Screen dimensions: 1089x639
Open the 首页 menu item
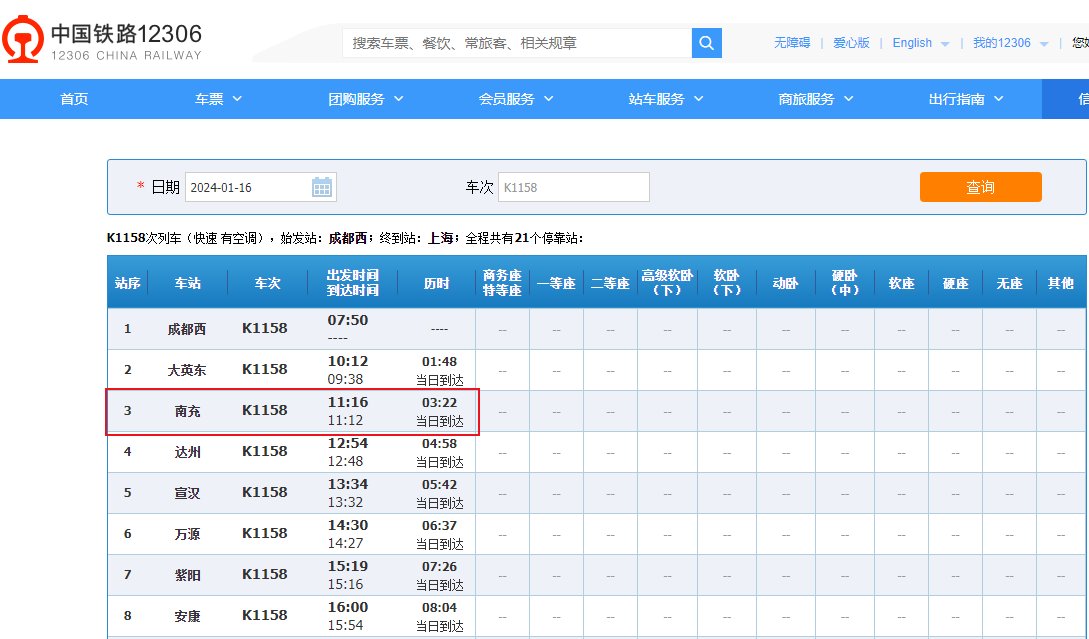73,99
